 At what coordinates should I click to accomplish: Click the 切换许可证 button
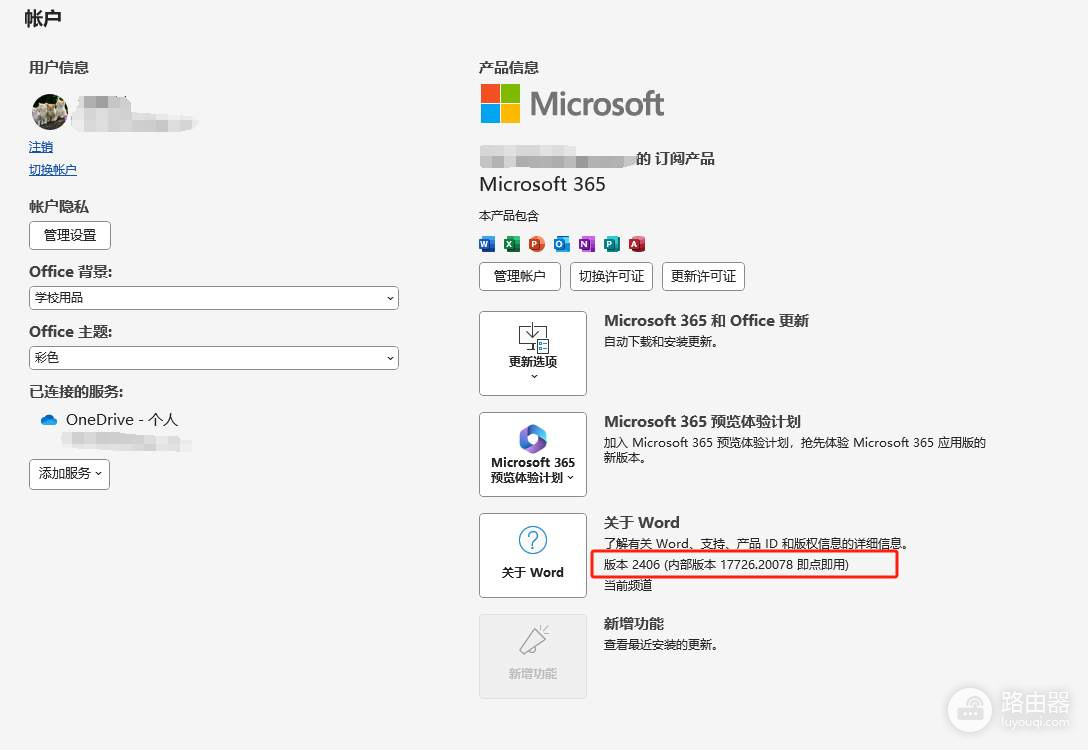[611, 276]
